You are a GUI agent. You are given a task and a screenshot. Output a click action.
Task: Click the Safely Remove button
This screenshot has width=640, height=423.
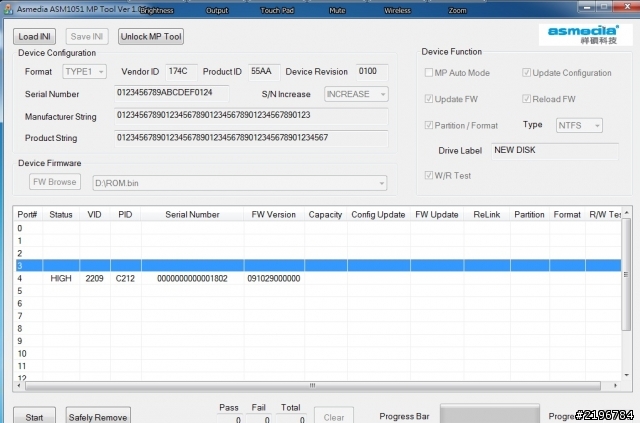pyautogui.click(x=98, y=416)
